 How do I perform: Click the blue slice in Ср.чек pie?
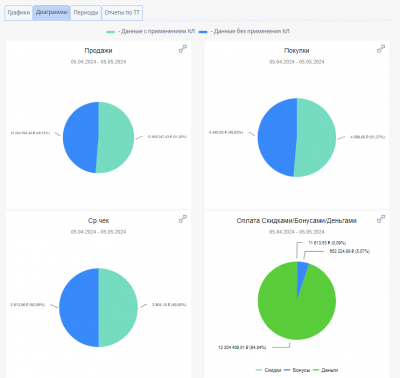coord(79,307)
